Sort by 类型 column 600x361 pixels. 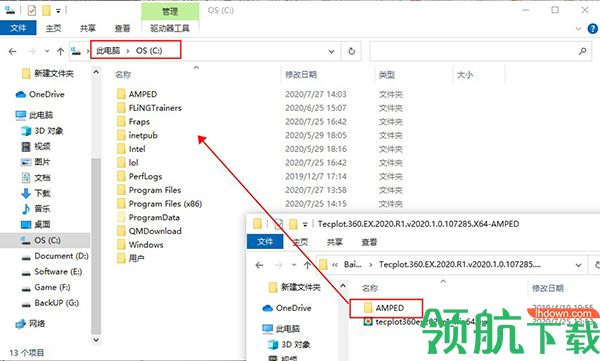[386, 75]
